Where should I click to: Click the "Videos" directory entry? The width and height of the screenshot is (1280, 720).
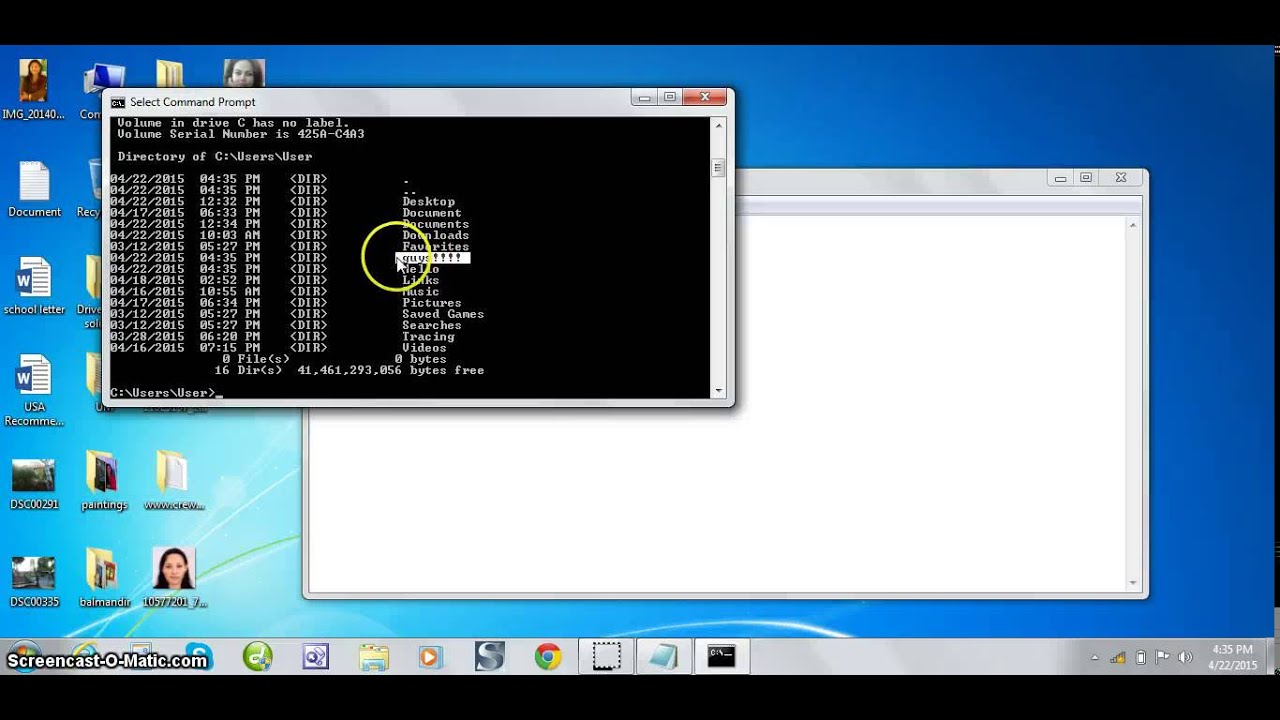[x=424, y=348]
